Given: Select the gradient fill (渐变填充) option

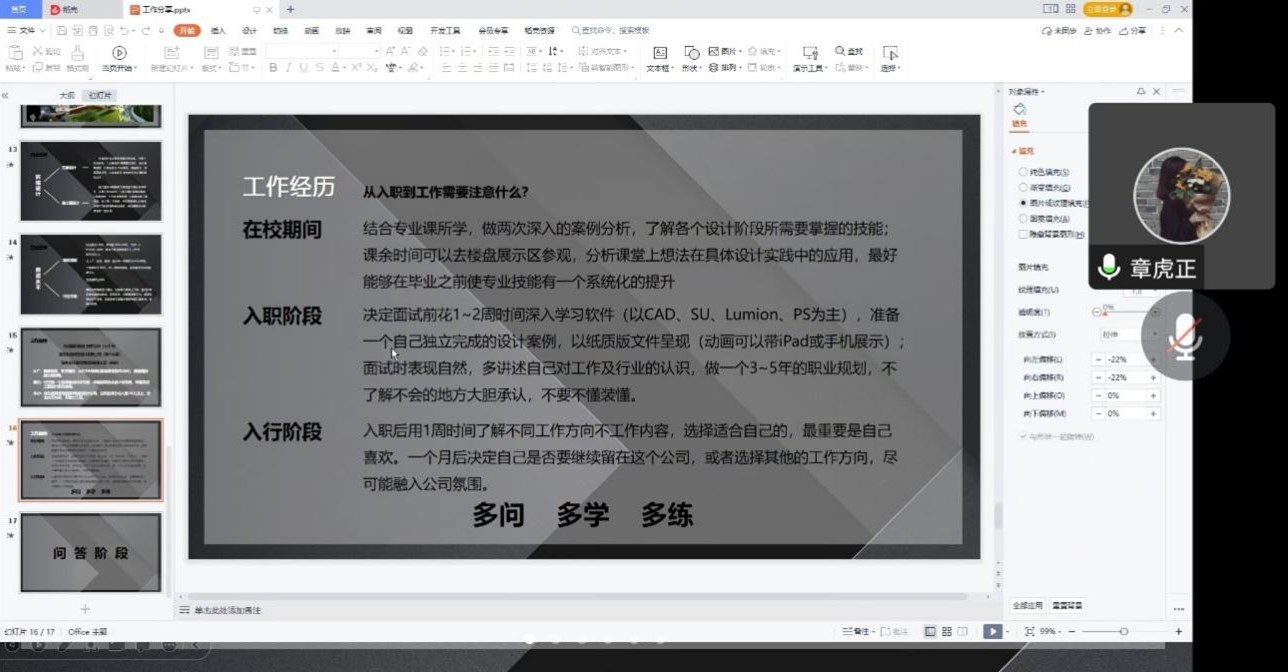Looking at the screenshot, I should [1023, 187].
